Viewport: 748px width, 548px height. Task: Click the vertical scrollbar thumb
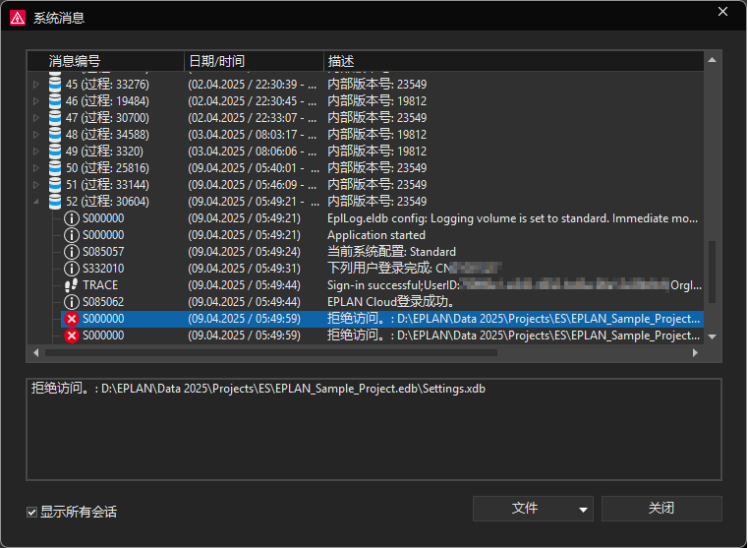tap(712, 272)
